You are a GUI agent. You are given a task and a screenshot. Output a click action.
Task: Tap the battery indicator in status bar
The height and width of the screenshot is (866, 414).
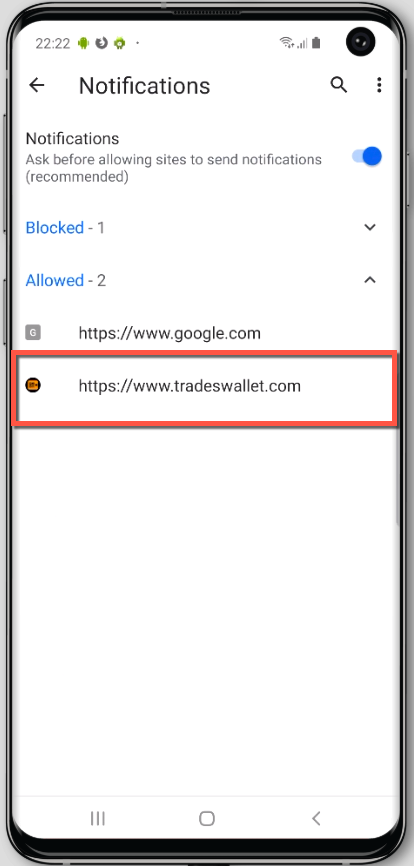click(x=317, y=43)
